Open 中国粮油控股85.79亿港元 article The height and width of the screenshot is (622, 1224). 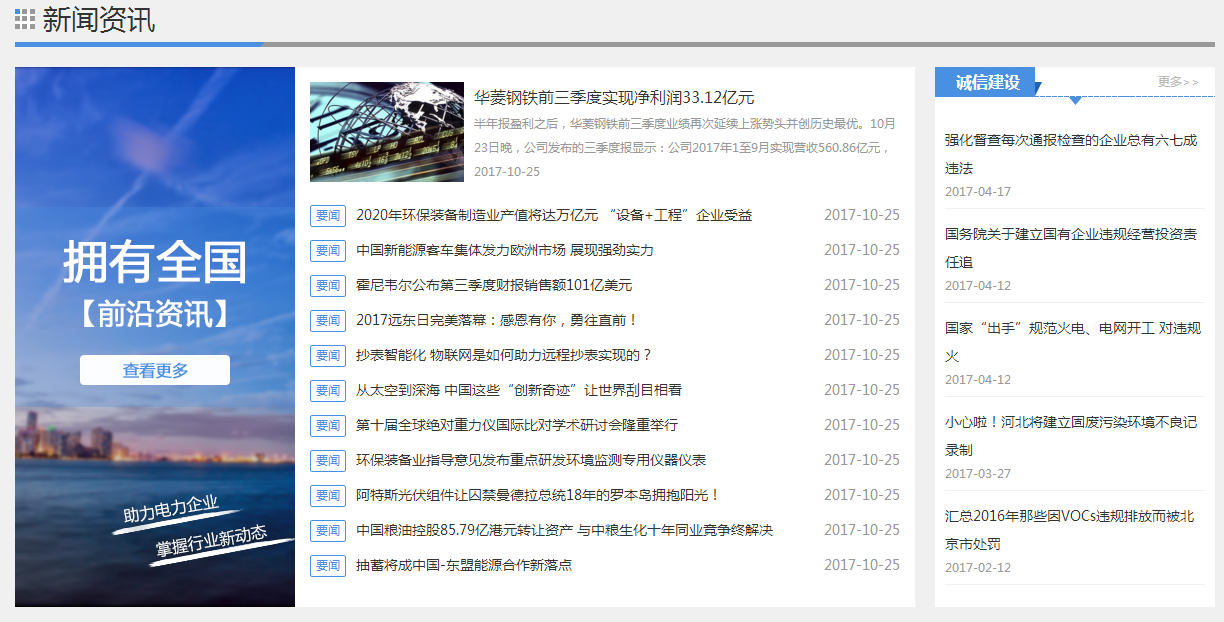564,530
